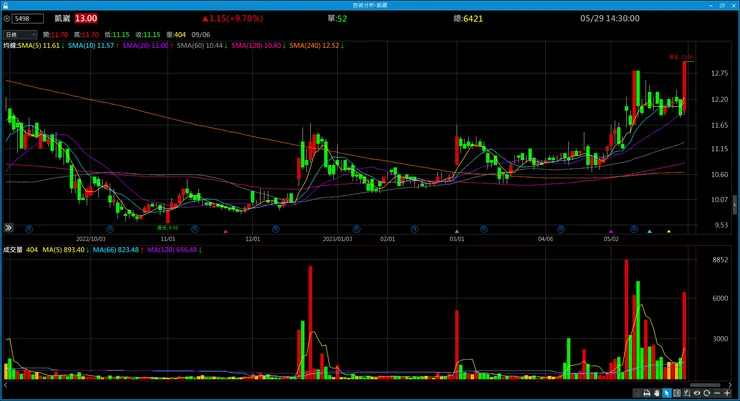Click cyan triangle marker near chart end
Viewport: 740px width, 401px height.
pos(649,232)
